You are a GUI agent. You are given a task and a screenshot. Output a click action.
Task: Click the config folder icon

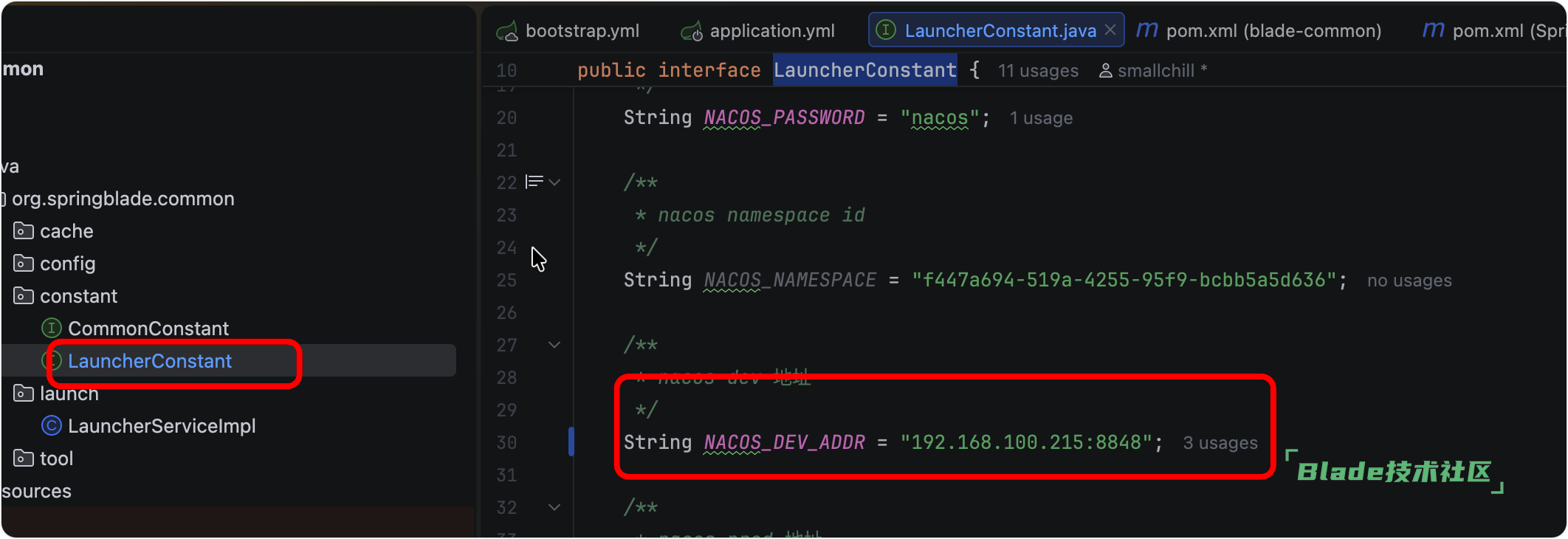[24, 264]
